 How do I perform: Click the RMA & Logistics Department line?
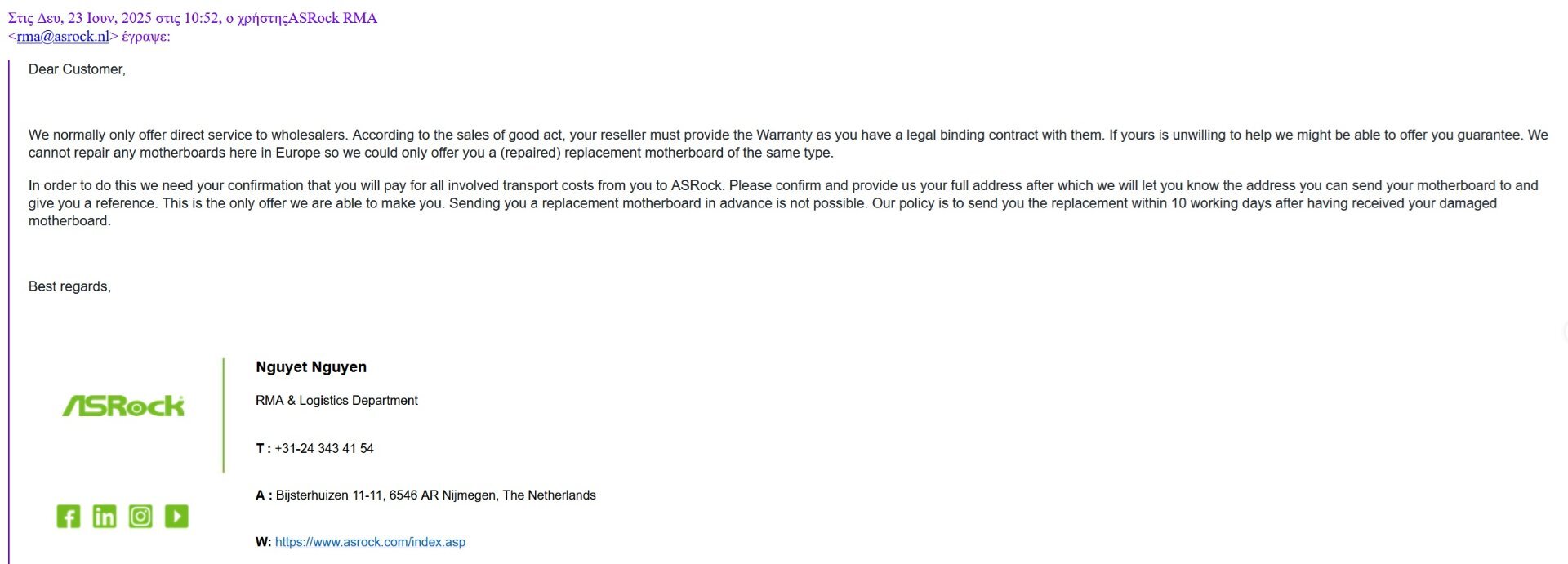336,401
